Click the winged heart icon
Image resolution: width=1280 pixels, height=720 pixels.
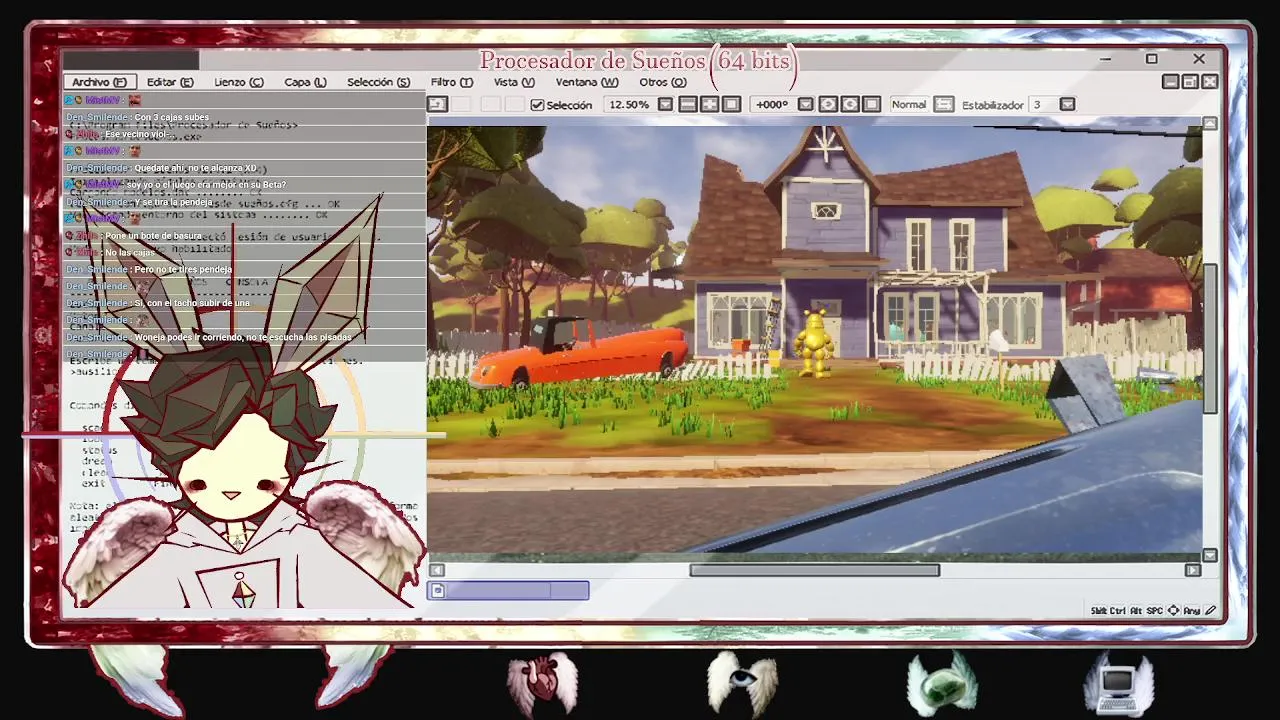click(542, 684)
